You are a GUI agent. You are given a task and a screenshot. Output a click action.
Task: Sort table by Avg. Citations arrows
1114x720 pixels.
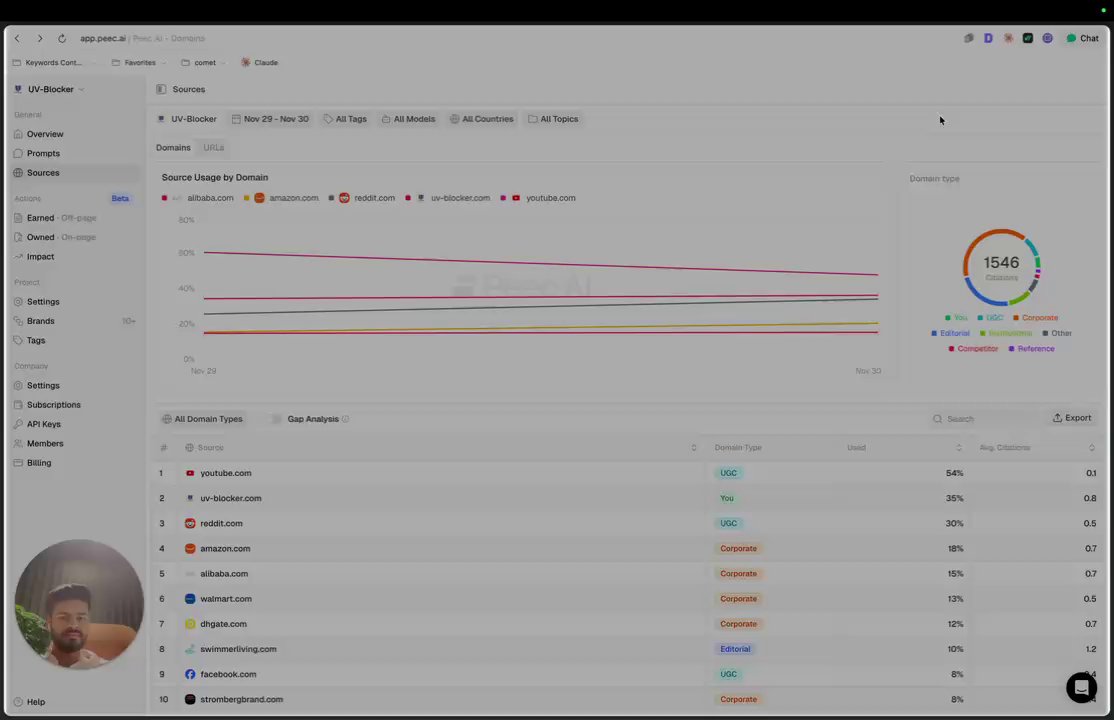point(1092,448)
